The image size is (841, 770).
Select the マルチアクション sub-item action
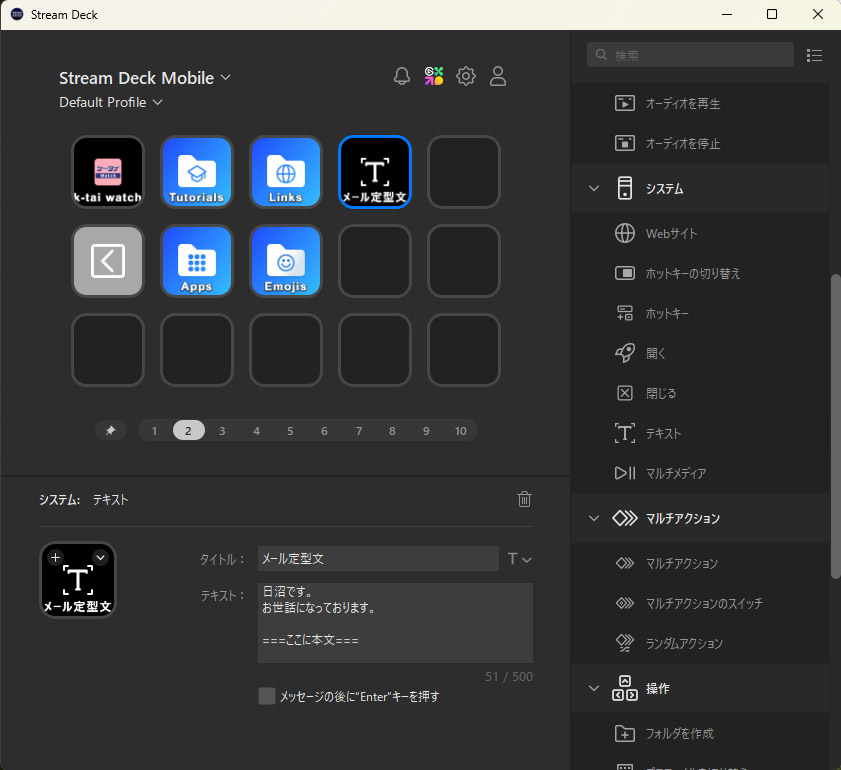tap(700, 563)
